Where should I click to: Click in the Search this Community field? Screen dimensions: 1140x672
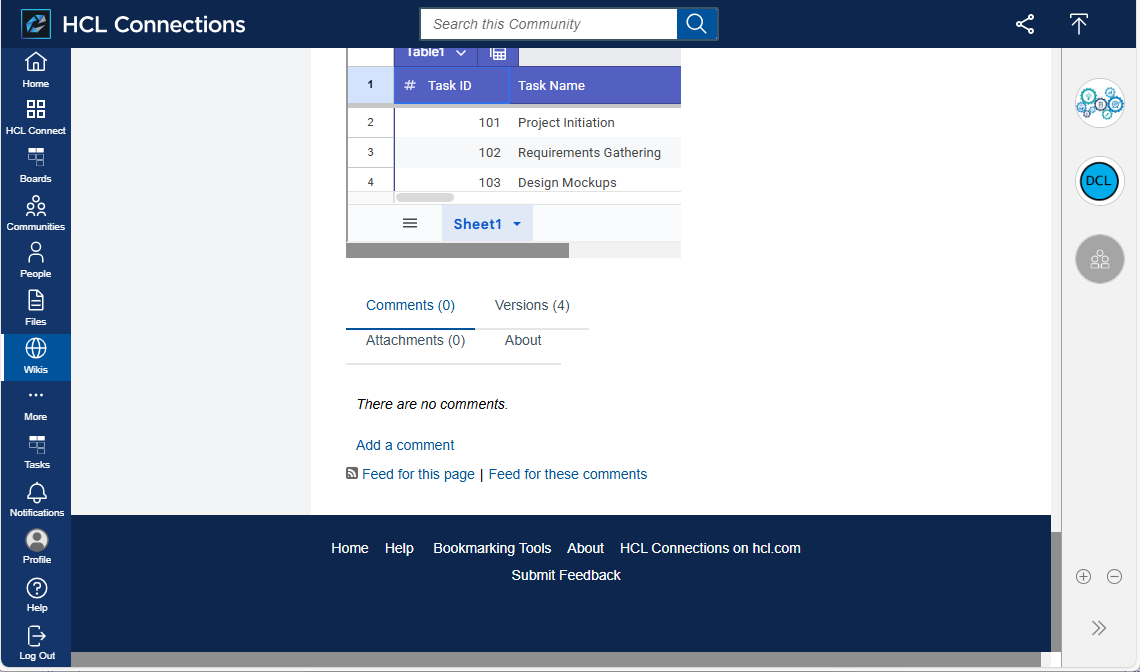coord(549,24)
